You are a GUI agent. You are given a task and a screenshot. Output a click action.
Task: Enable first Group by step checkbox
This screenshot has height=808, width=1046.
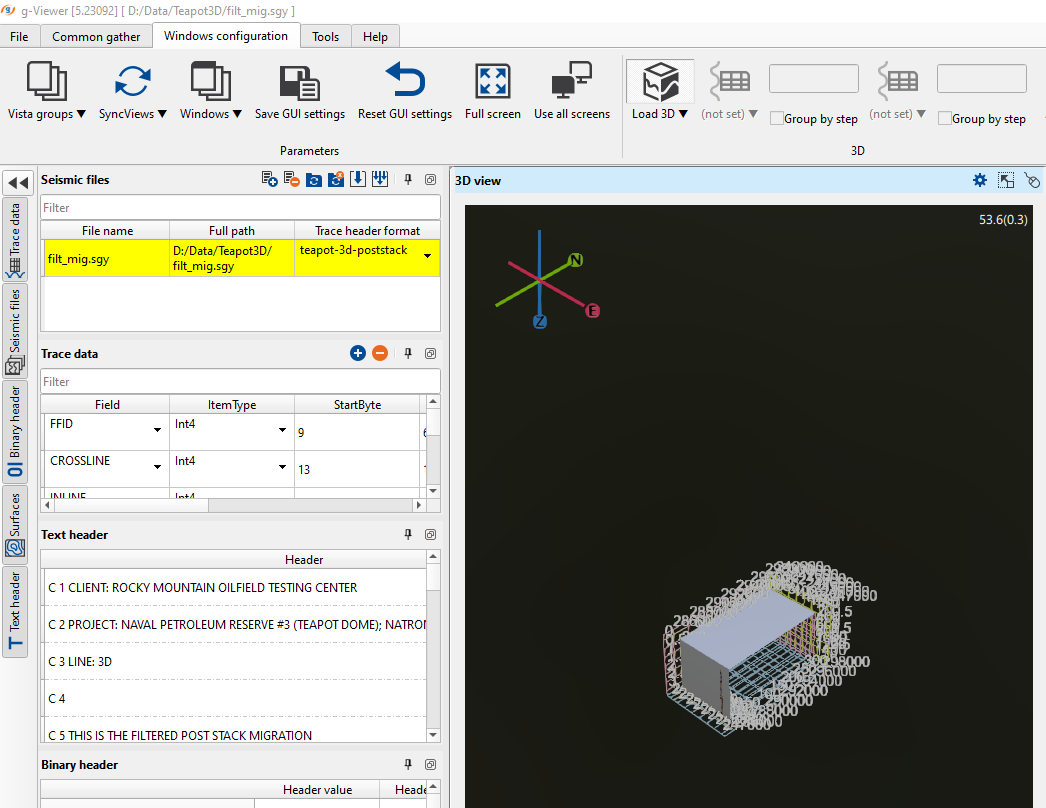(x=776, y=119)
